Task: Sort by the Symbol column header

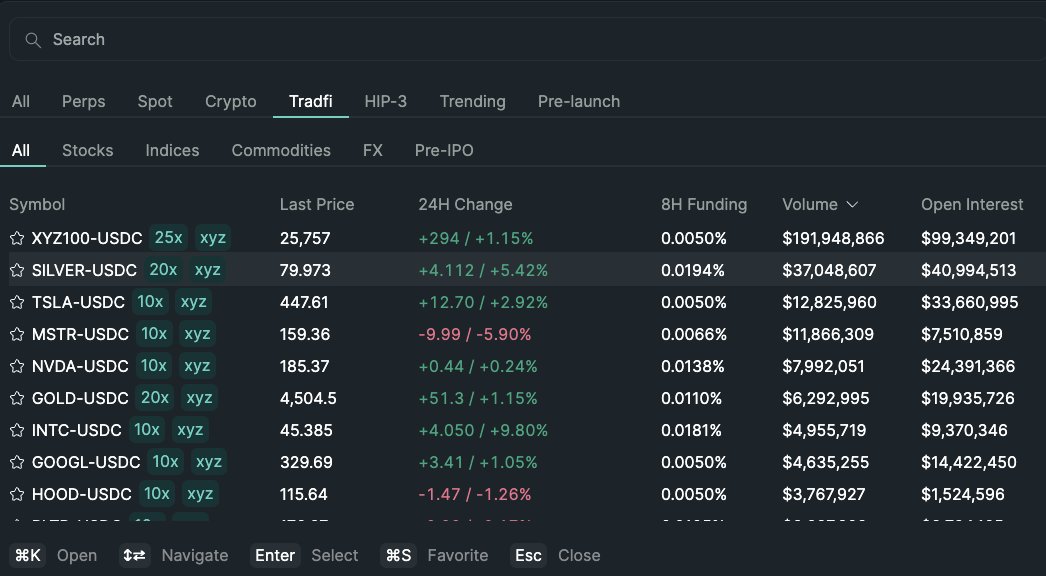Action: (37, 204)
